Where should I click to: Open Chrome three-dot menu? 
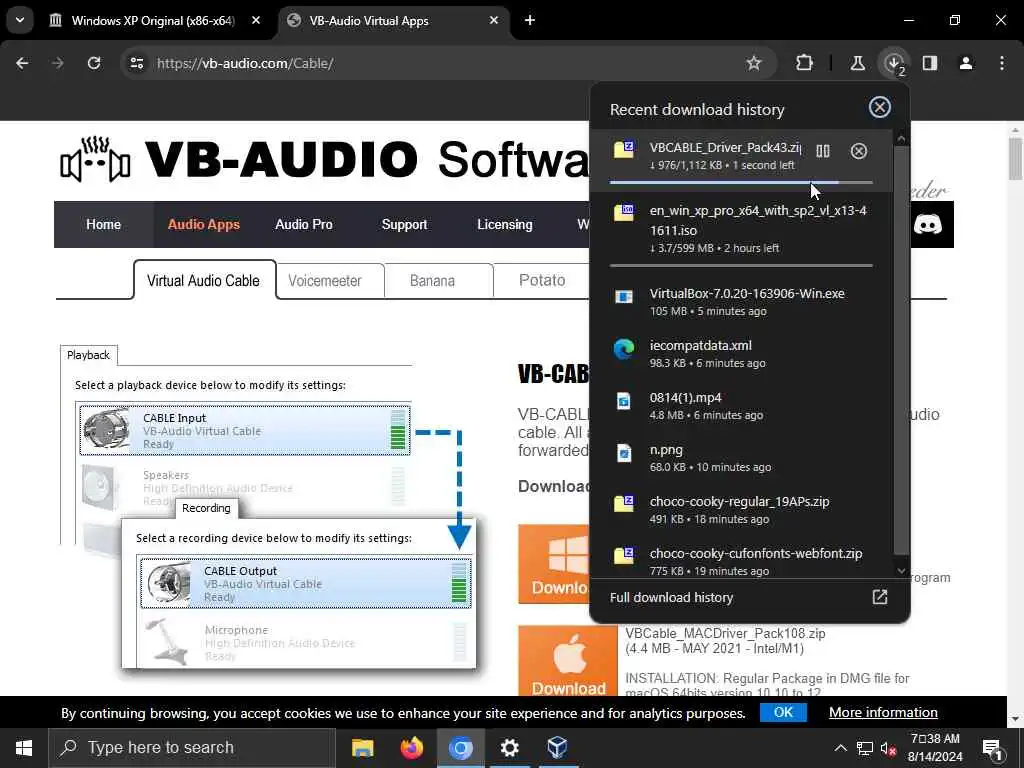[1002, 63]
